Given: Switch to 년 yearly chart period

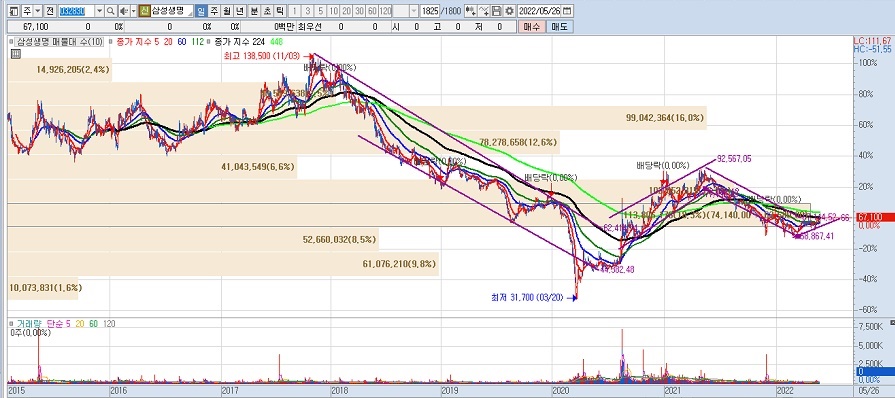Looking at the screenshot, I should click(240, 11).
